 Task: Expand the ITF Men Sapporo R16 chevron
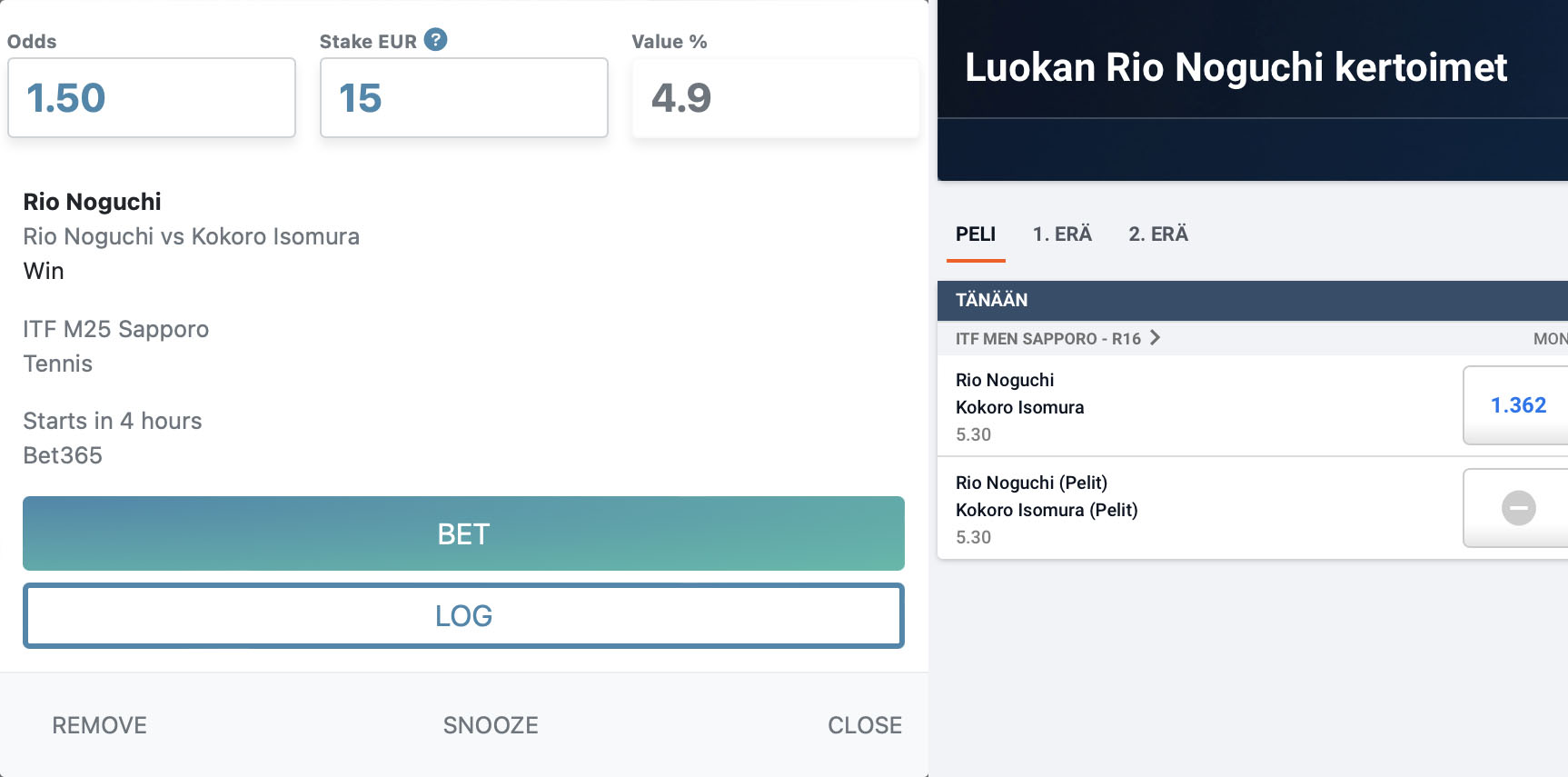click(x=1155, y=338)
